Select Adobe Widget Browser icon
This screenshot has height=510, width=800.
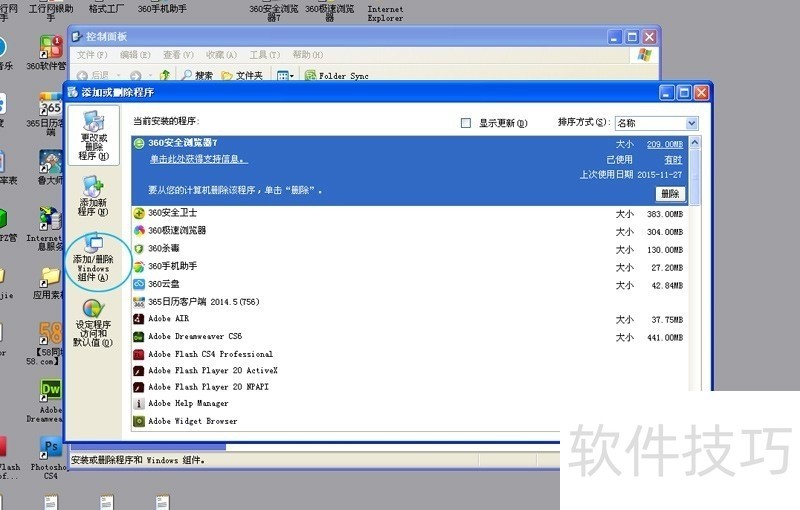139,421
